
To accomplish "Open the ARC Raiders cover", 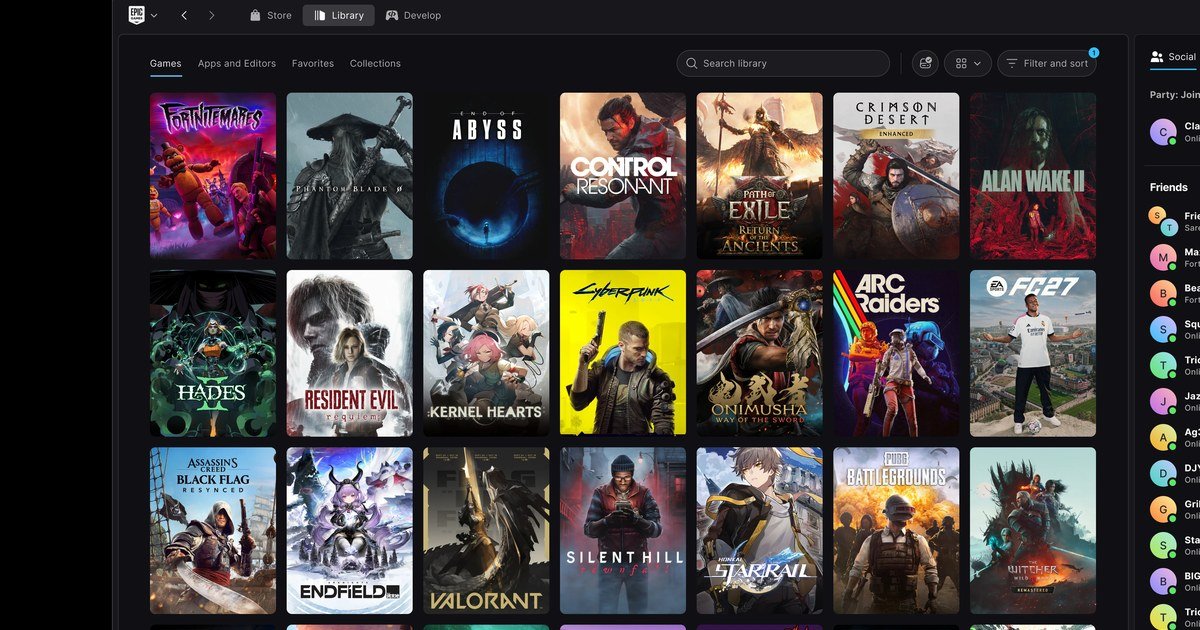I will (896, 353).
